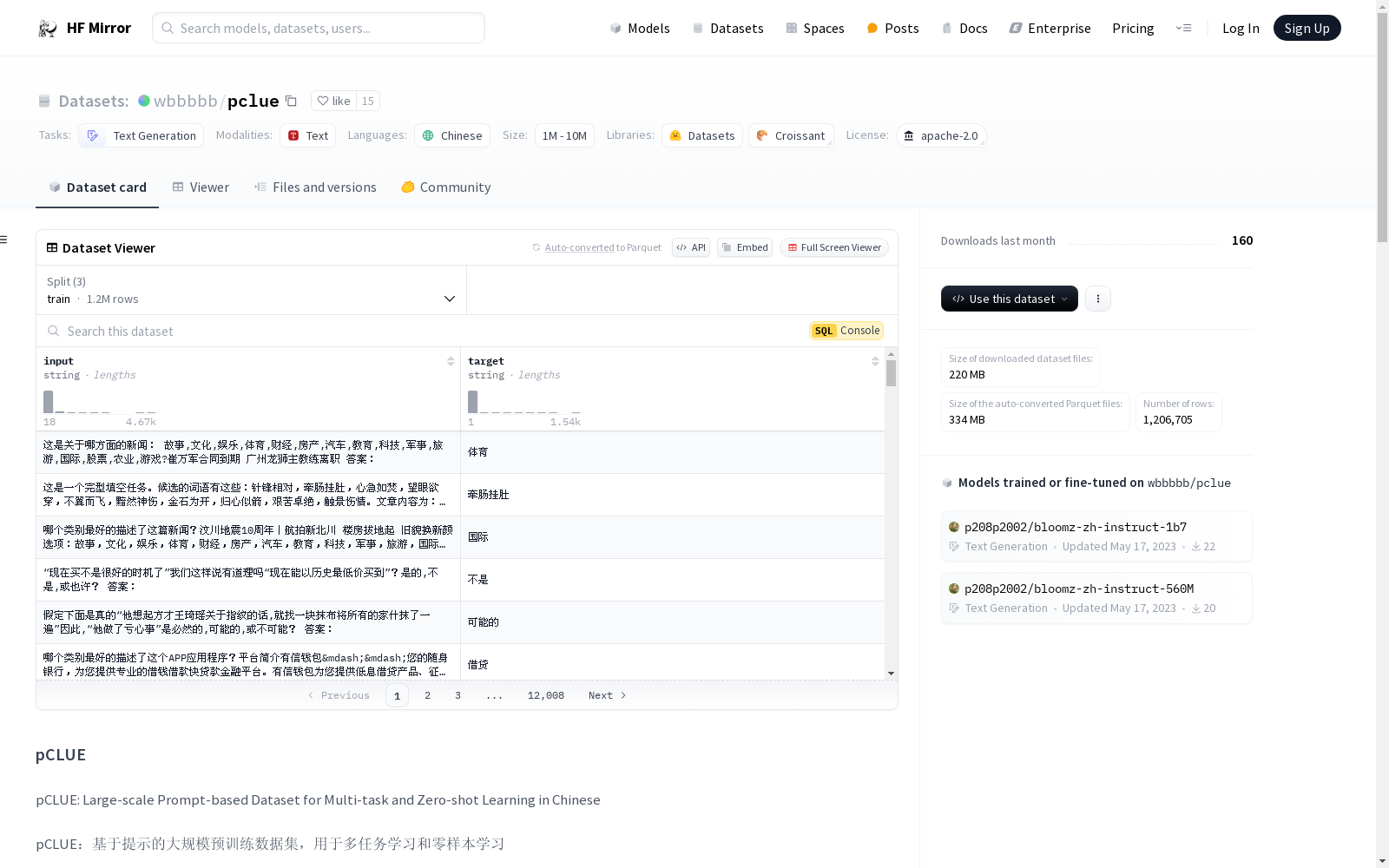Click the Embed button
This screenshot has height=868, width=1389.
tap(745, 247)
